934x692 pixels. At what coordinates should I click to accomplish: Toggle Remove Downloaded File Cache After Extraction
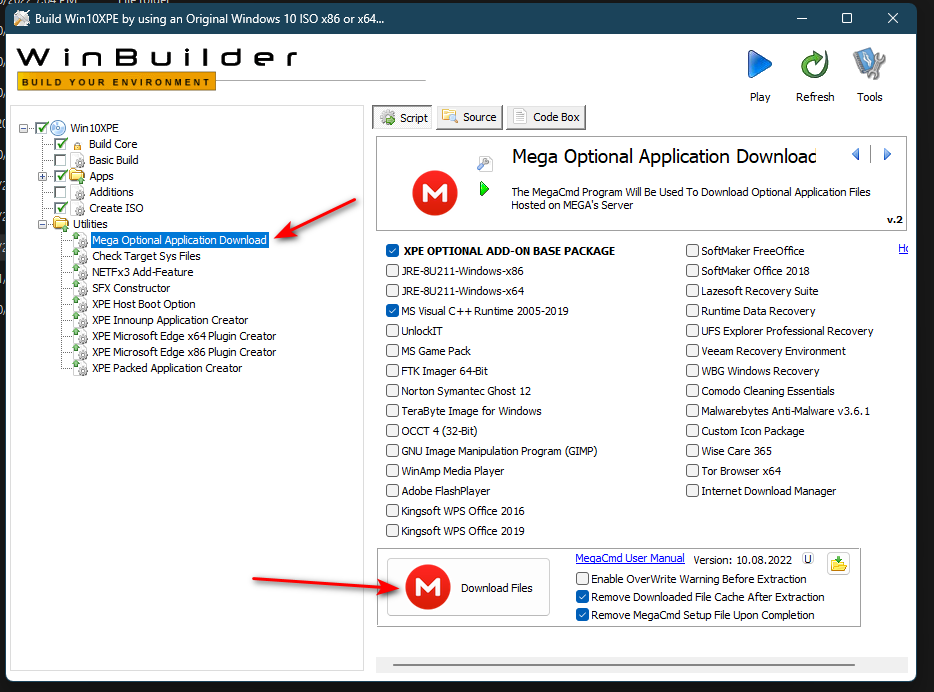(582, 597)
